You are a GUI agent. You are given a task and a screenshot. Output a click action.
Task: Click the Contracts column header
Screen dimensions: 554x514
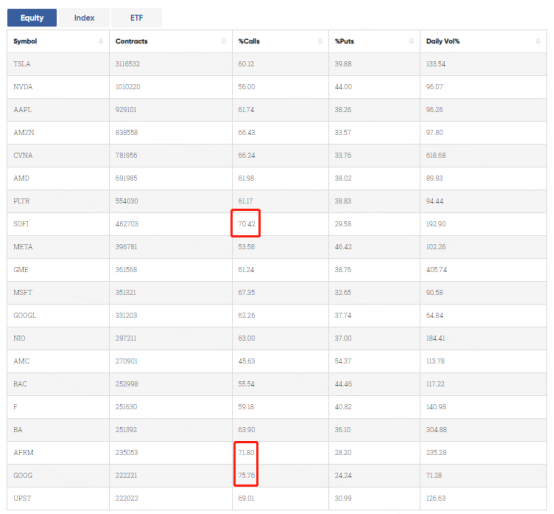pyautogui.click(x=171, y=41)
